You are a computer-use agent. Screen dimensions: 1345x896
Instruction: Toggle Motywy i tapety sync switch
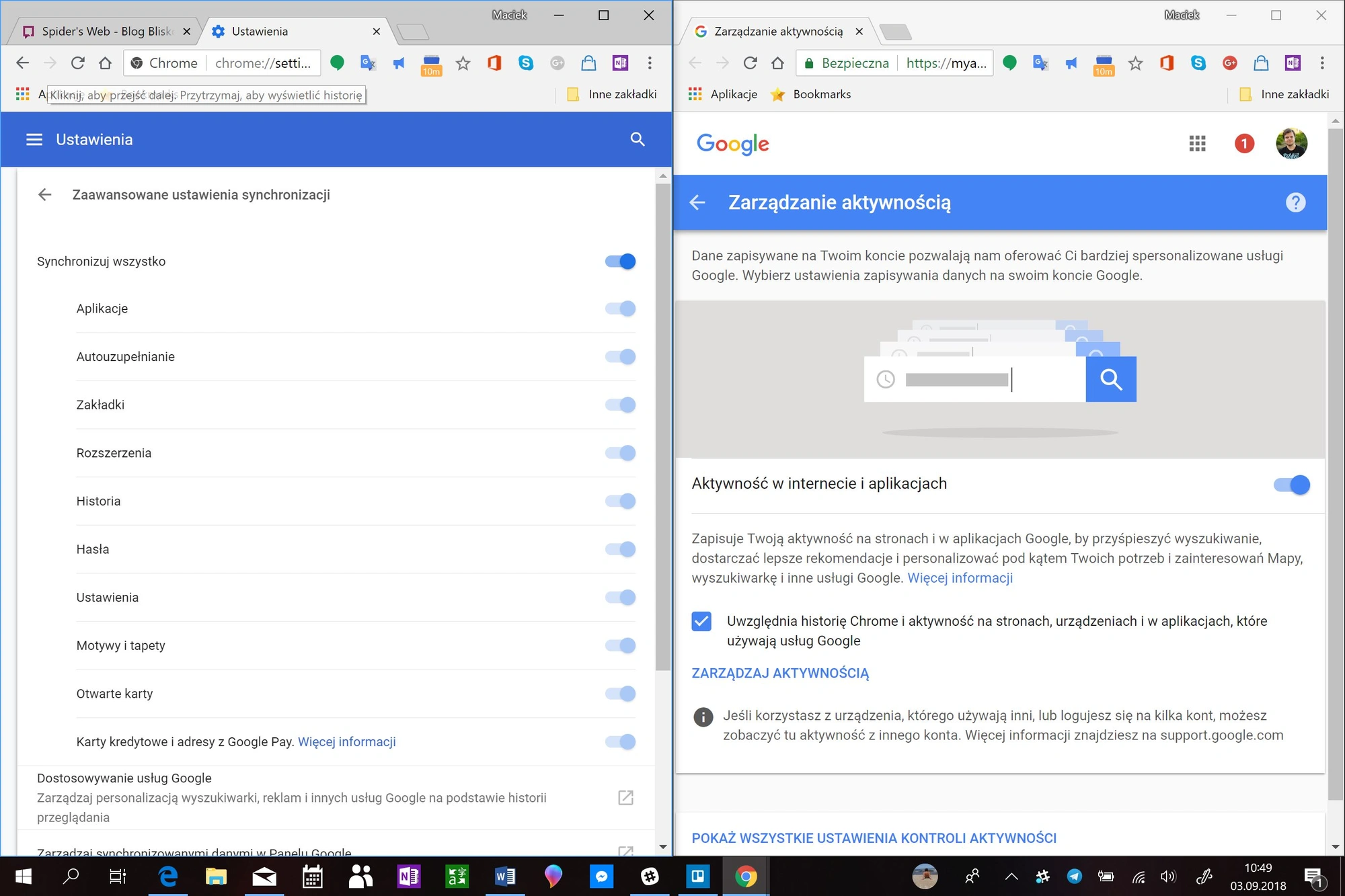tap(620, 646)
